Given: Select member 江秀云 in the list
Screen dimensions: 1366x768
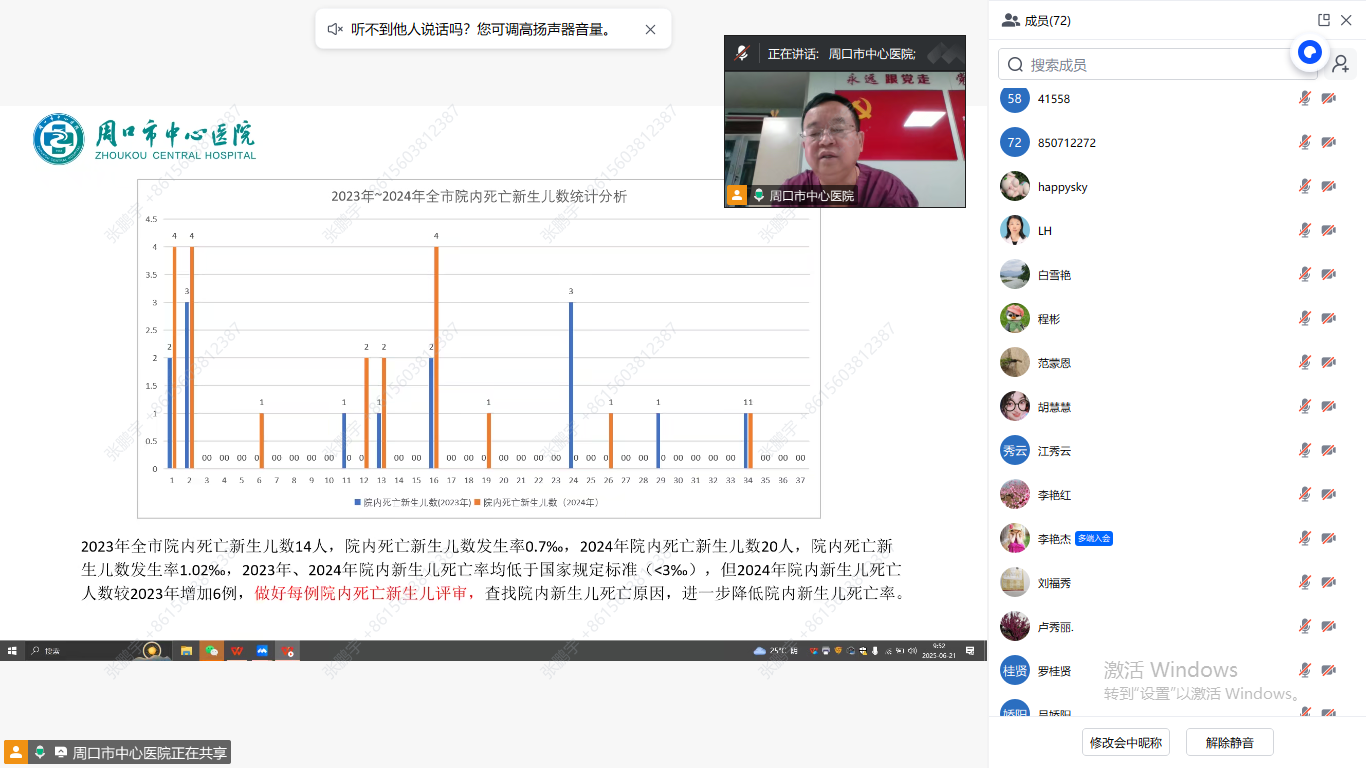Looking at the screenshot, I should [x=1176, y=450].
